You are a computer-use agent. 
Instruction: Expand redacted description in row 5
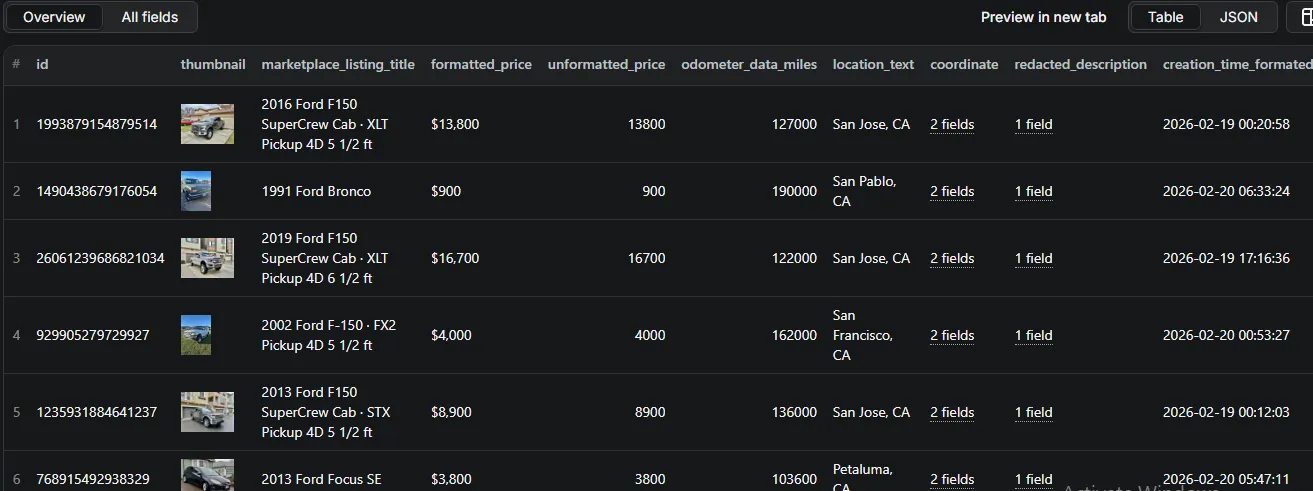1033,413
